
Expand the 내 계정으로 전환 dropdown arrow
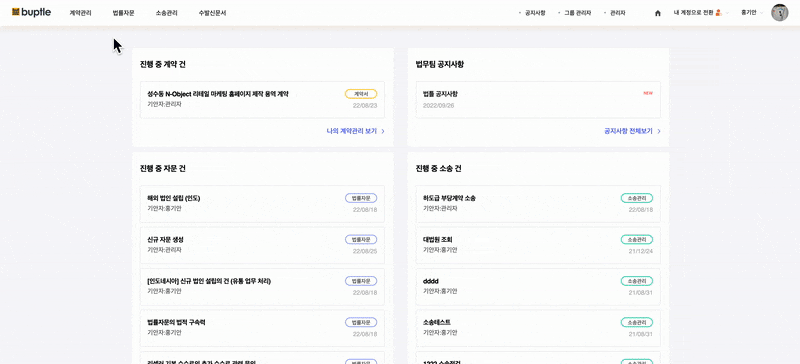pyautogui.click(x=727, y=13)
